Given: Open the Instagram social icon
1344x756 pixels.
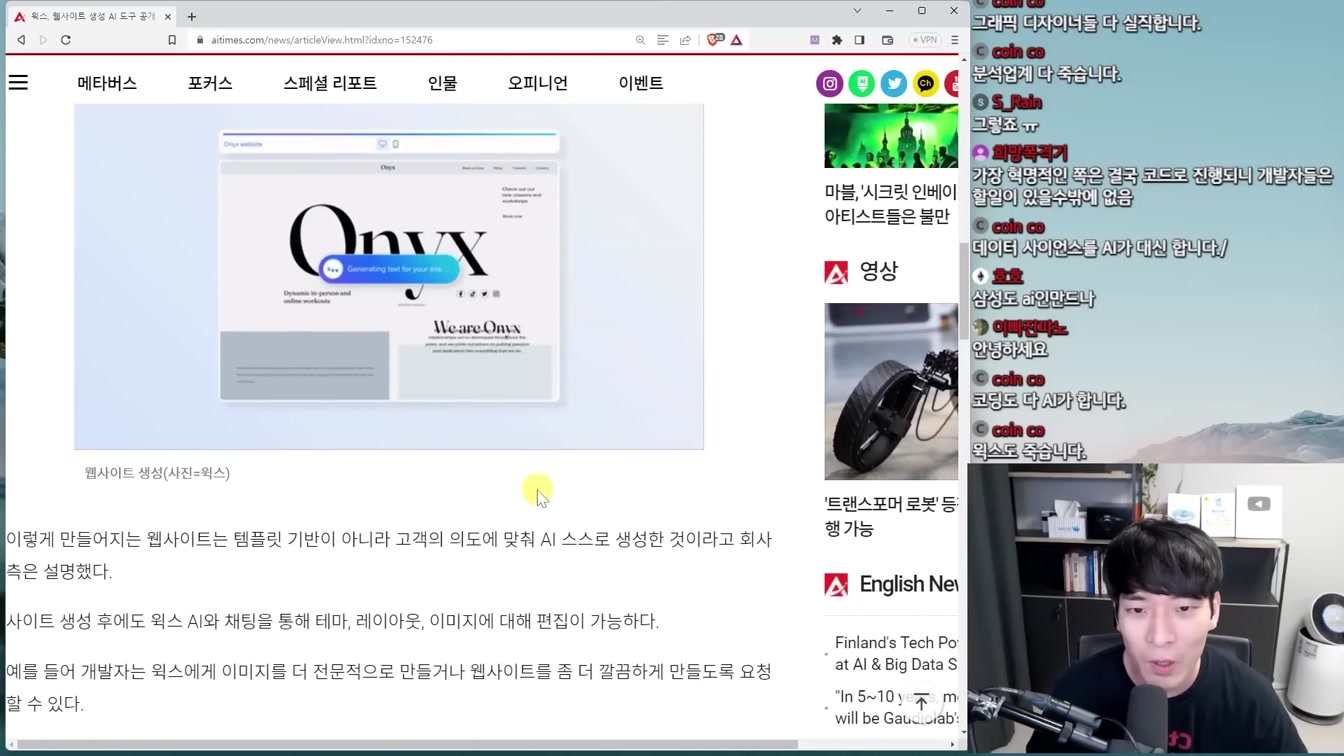Looking at the screenshot, I should pos(830,84).
